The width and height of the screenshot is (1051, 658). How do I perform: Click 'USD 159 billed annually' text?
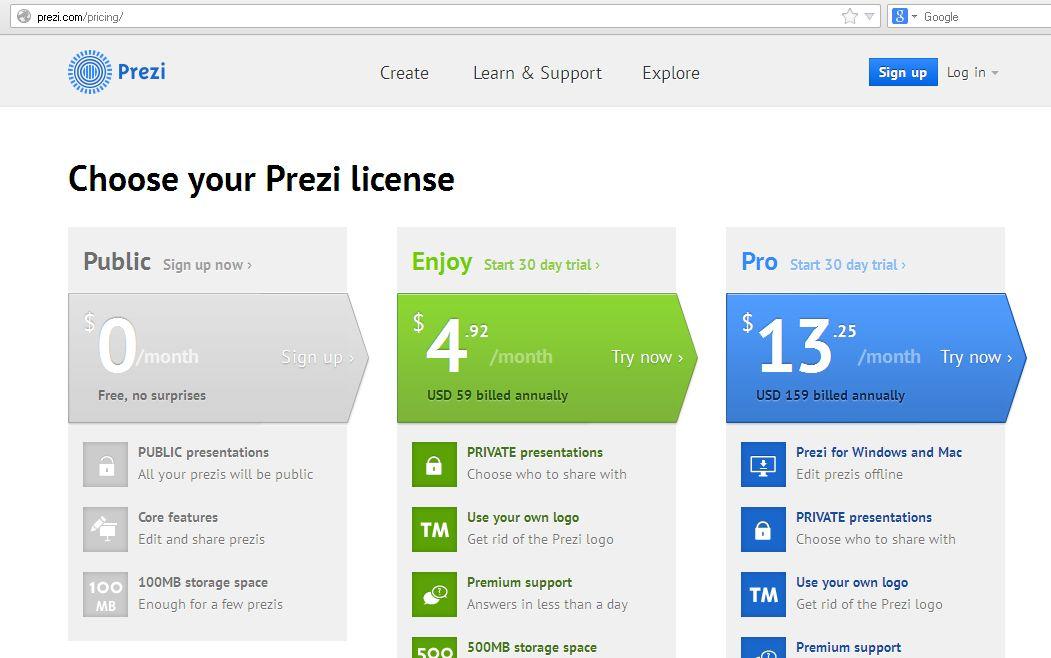(x=830, y=395)
